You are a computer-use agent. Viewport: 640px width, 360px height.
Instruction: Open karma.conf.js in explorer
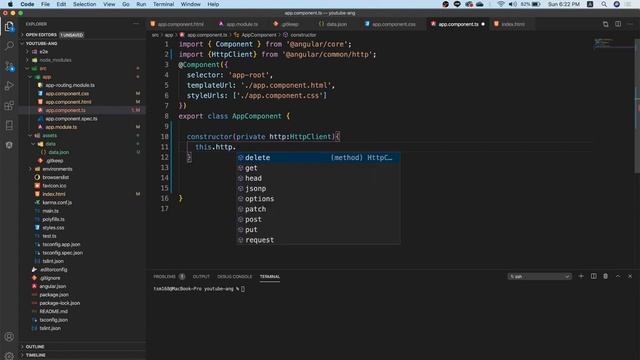(x=57, y=202)
